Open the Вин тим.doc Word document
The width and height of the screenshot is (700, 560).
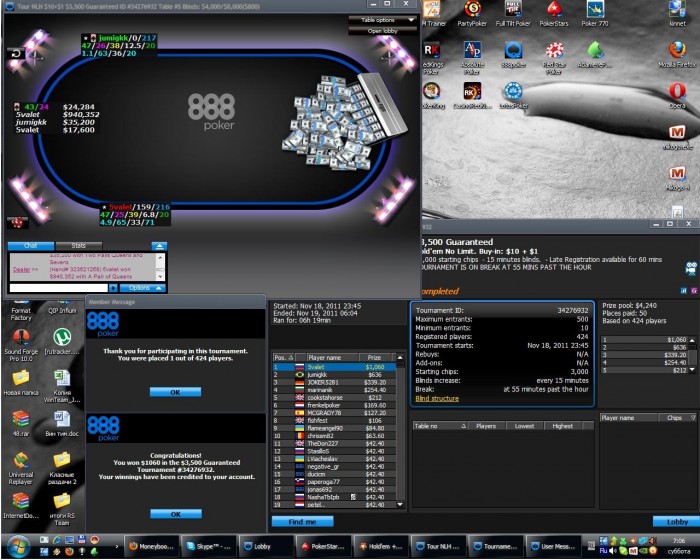[62, 423]
